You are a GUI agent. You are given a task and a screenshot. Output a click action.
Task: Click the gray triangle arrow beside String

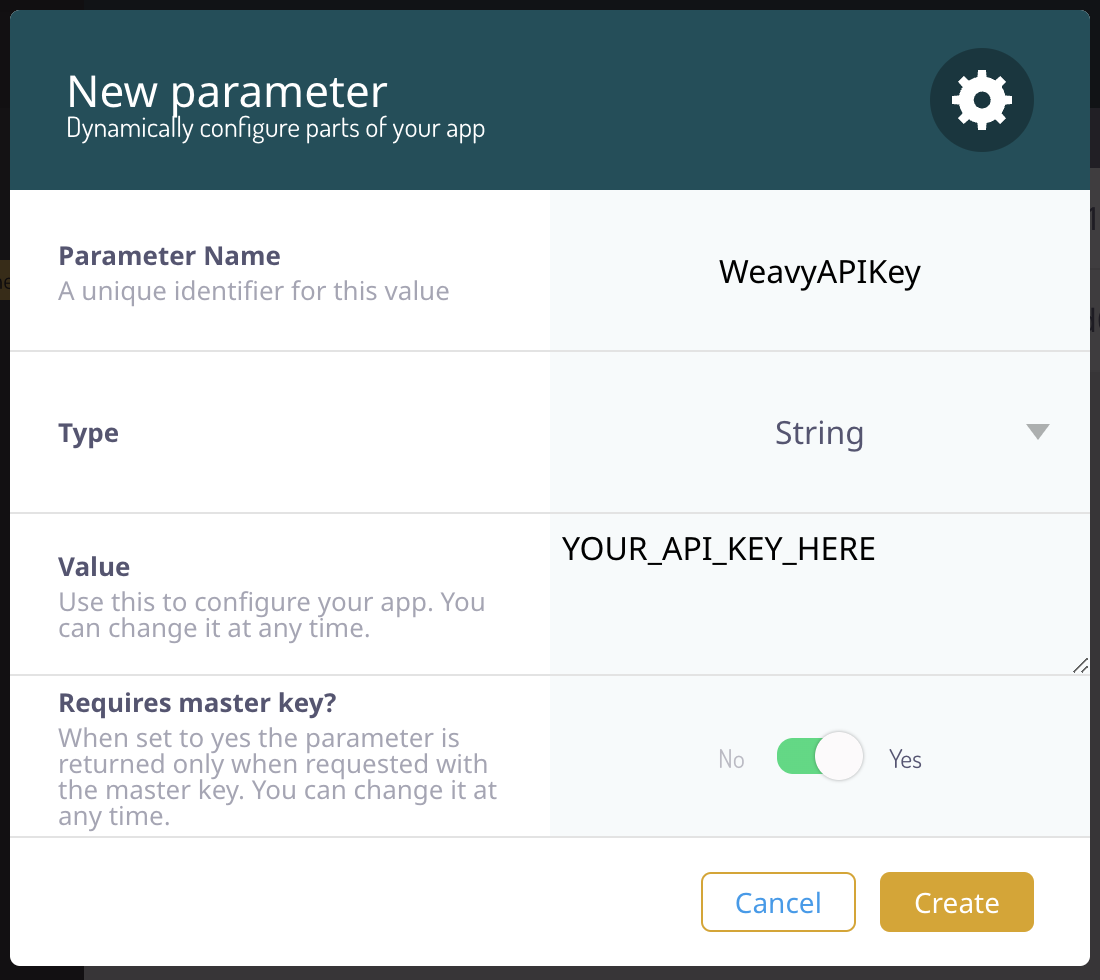tap(1037, 432)
